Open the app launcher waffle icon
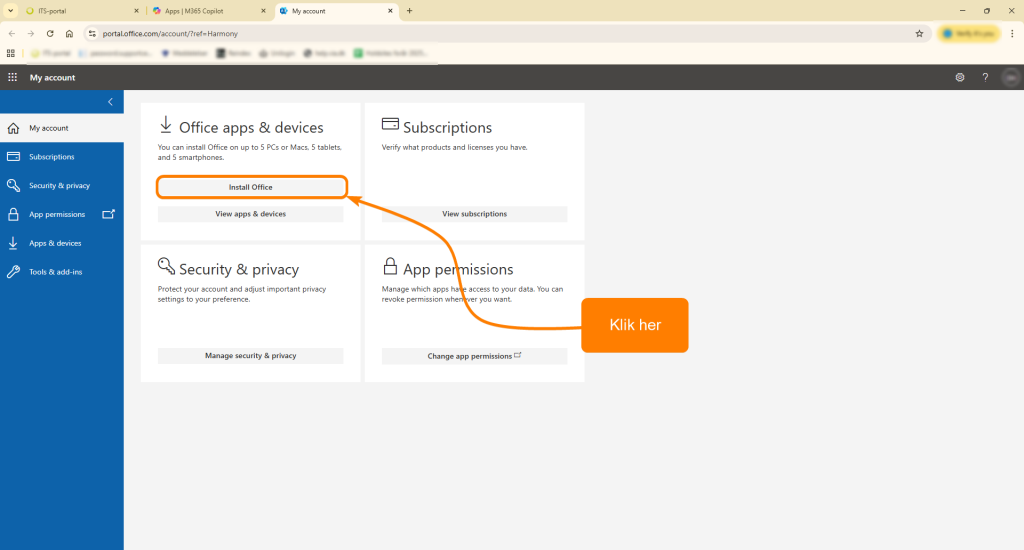The width and height of the screenshot is (1024, 550). coord(13,77)
